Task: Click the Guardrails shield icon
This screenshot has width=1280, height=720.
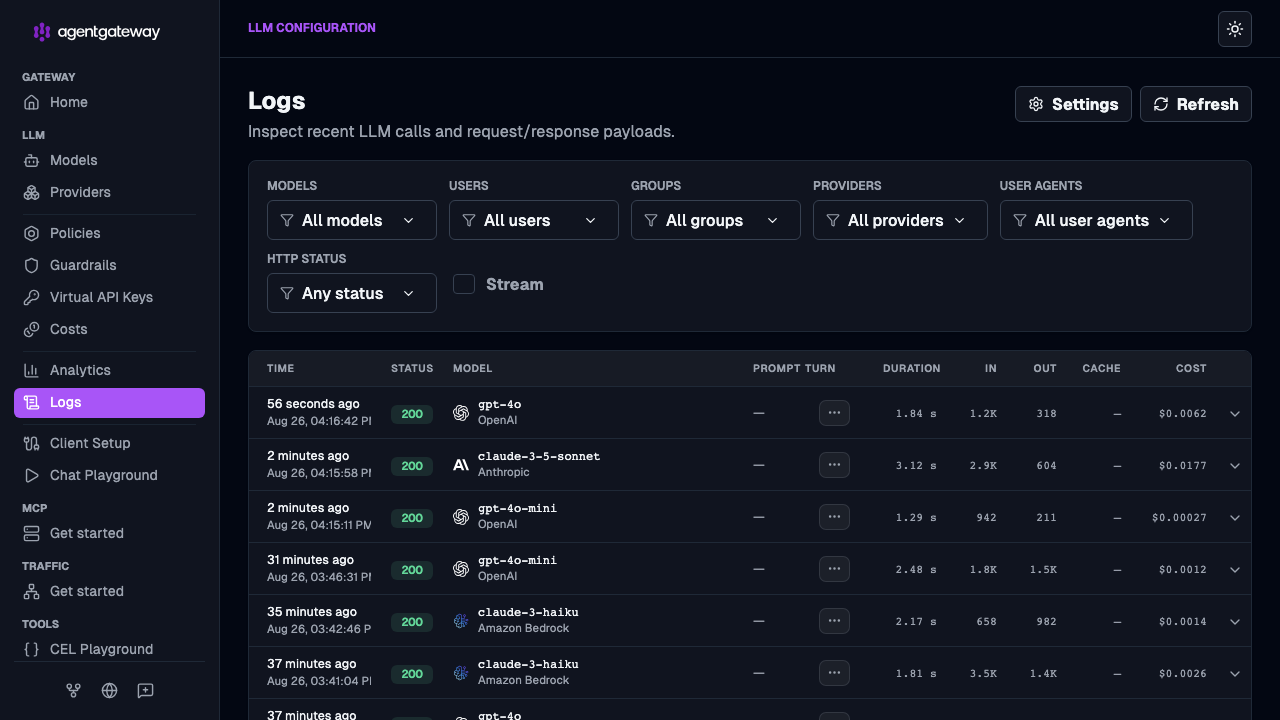Action: (x=32, y=265)
